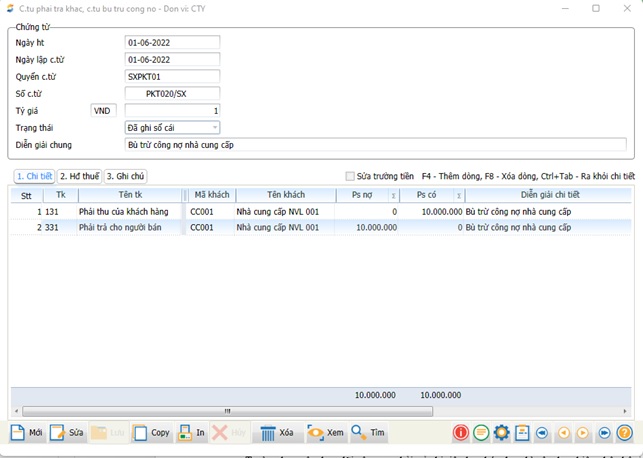Viewport: 643px width, 458px height.
Task: Open the settings gear icon
Action: click(502, 433)
